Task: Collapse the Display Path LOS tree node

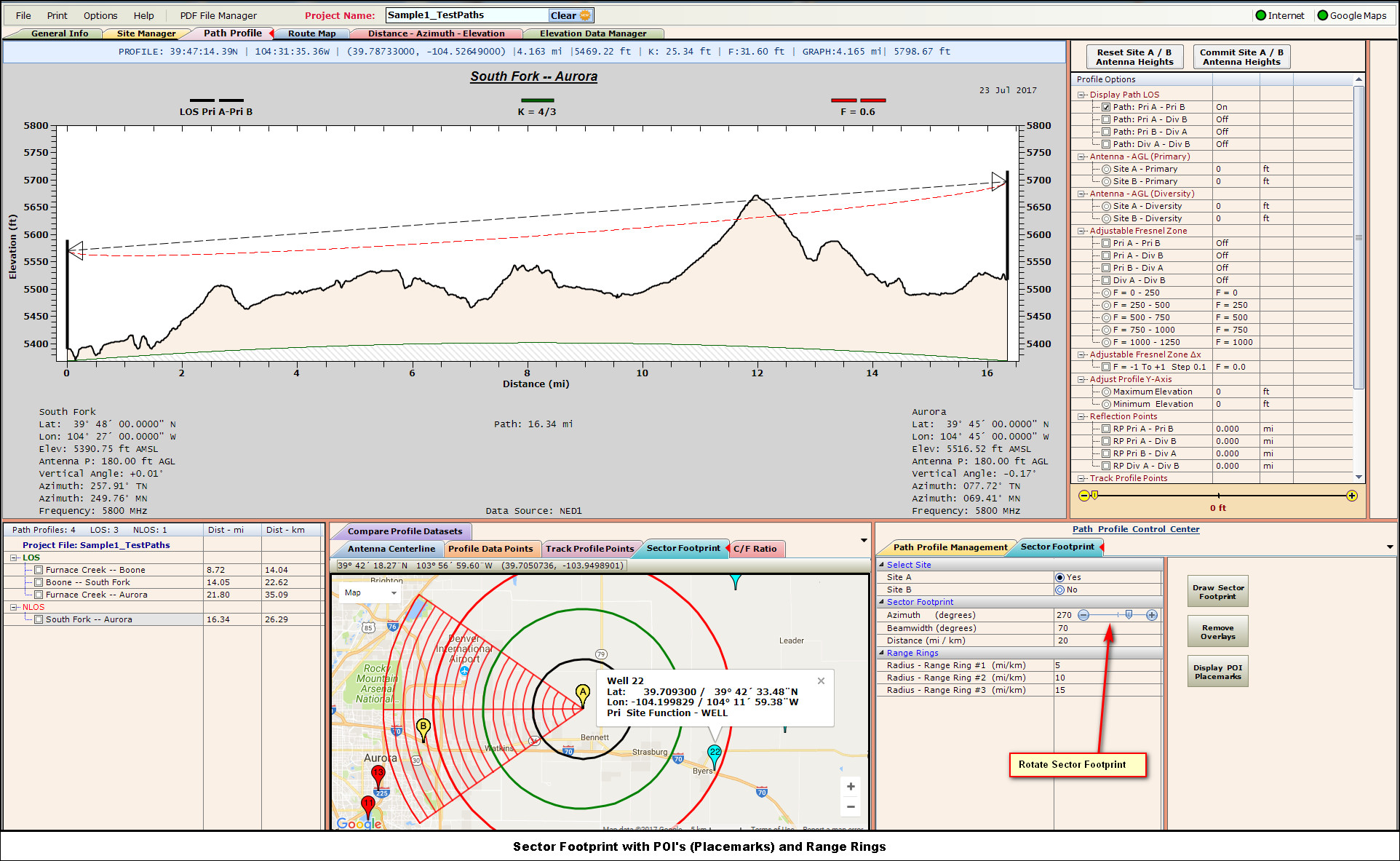Action: pyautogui.click(x=1081, y=95)
